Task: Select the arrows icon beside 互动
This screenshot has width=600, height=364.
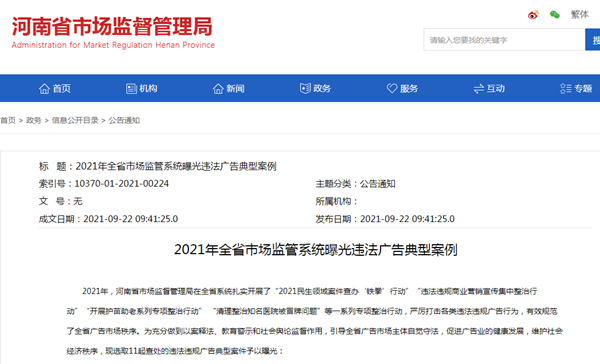Action: pyautogui.click(x=479, y=89)
